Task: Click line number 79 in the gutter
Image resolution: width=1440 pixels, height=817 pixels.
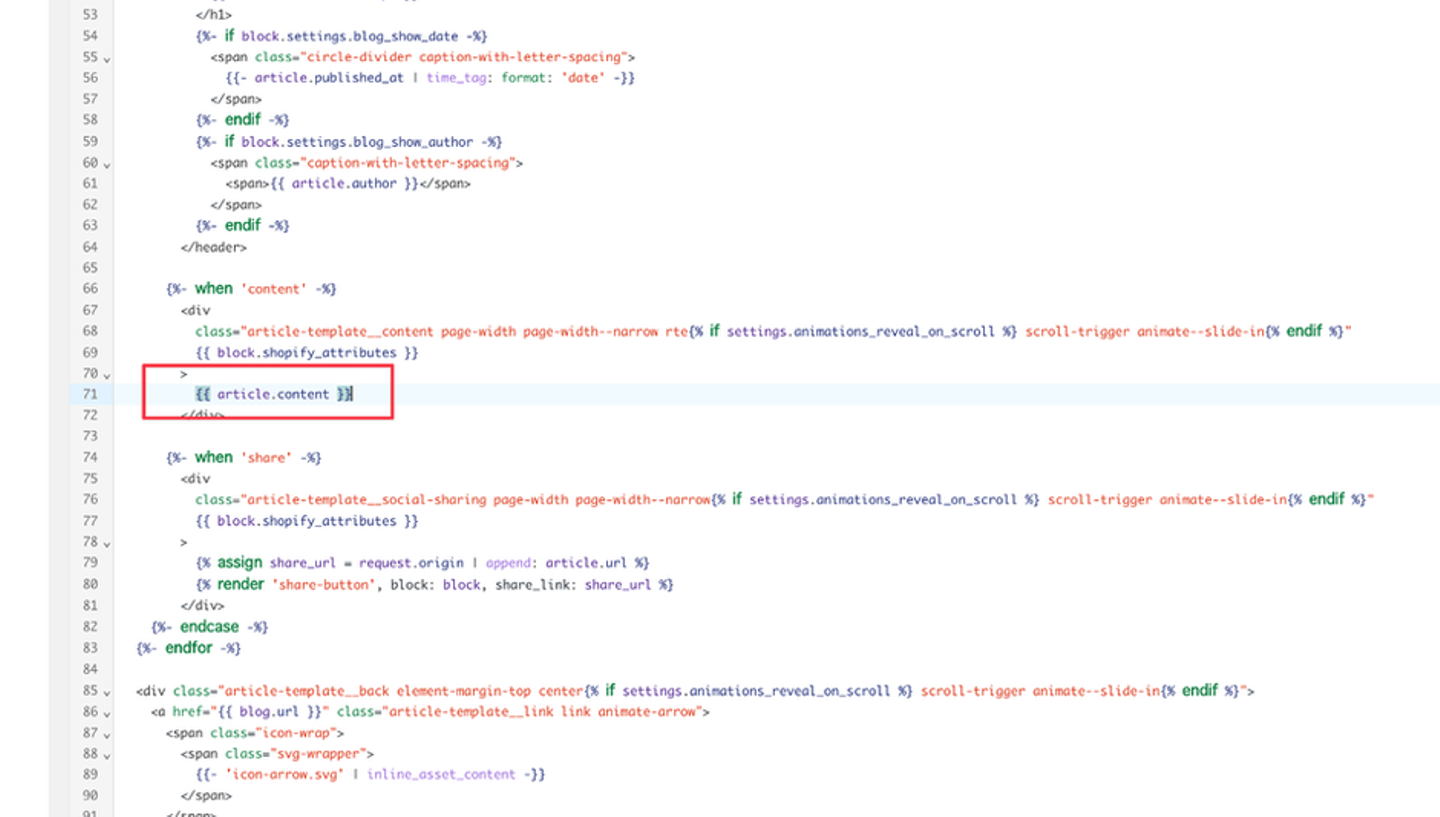Action: click(x=90, y=562)
